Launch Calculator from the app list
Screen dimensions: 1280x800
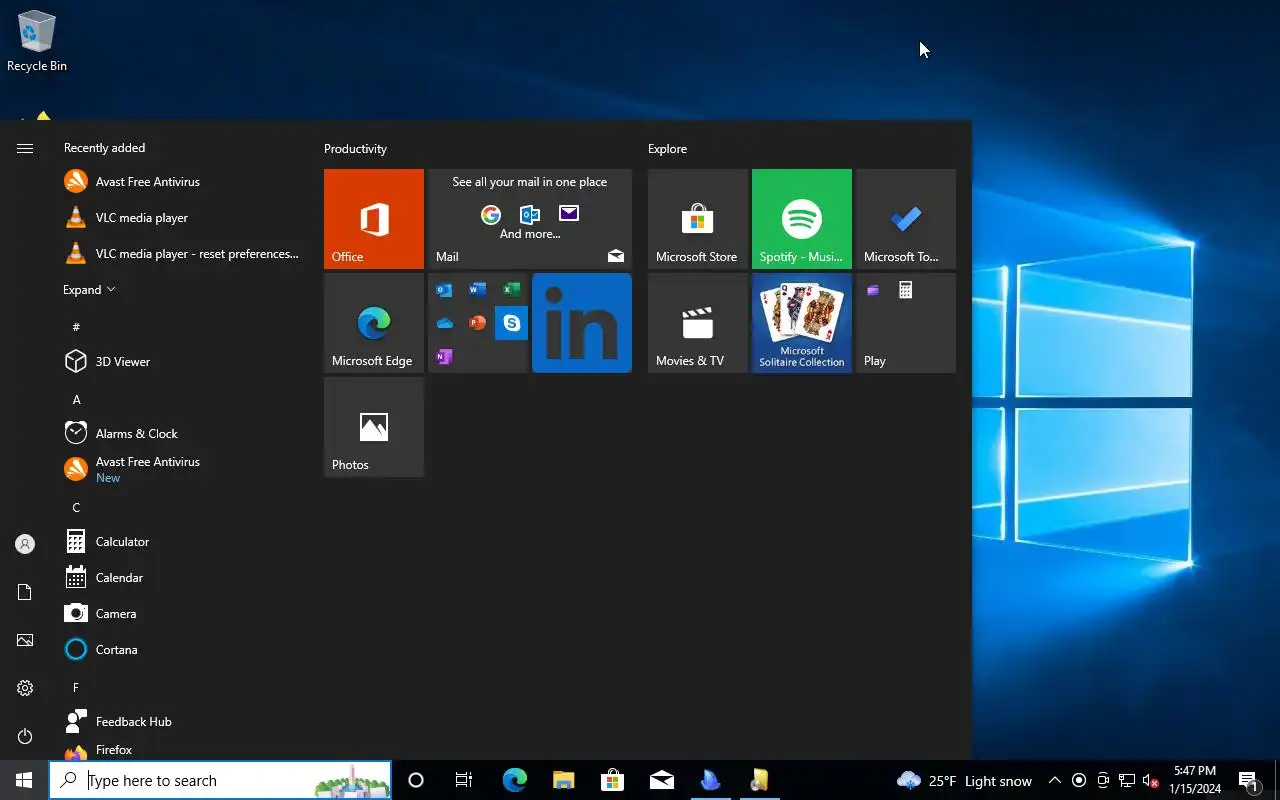182,542
